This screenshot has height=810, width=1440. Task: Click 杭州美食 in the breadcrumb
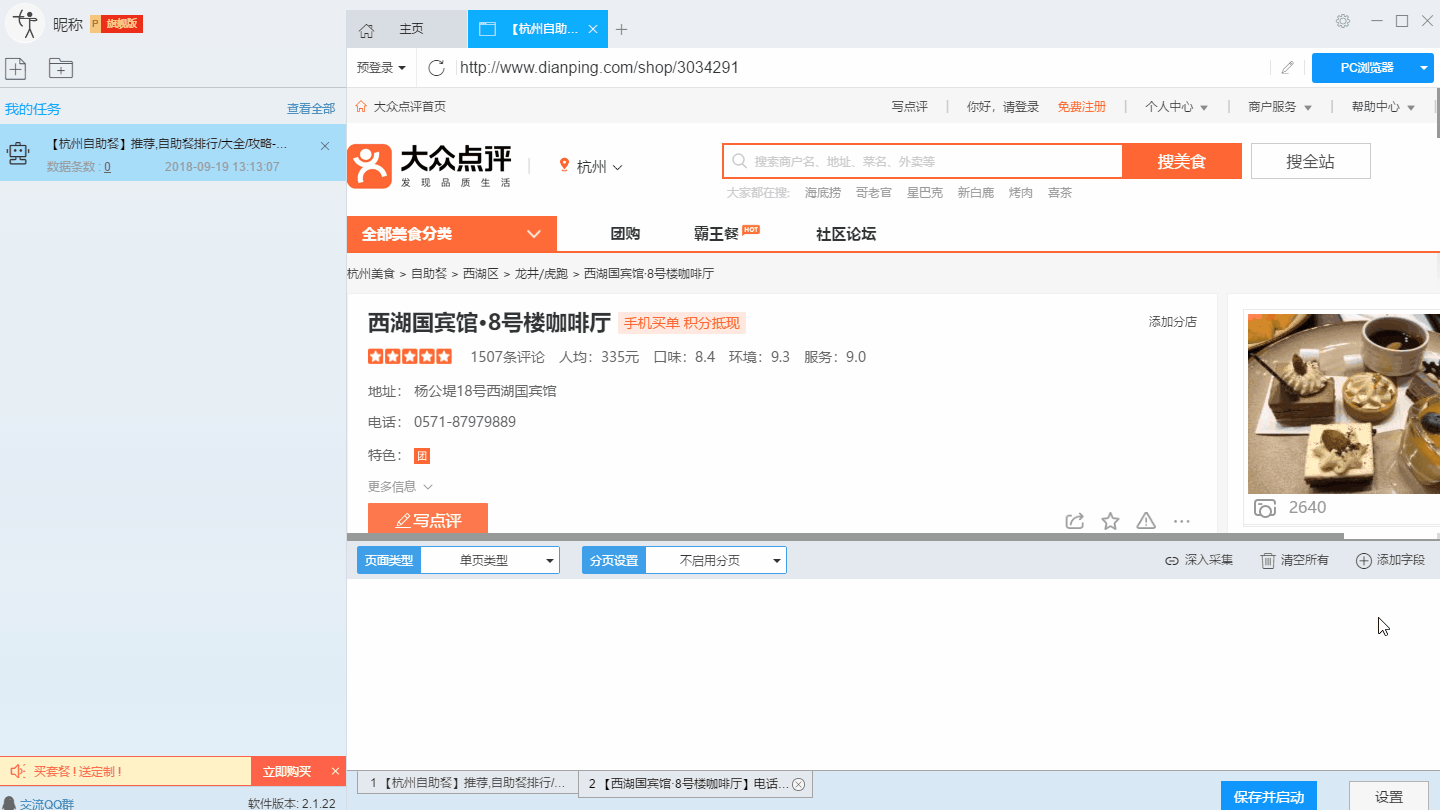(x=371, y=273)
